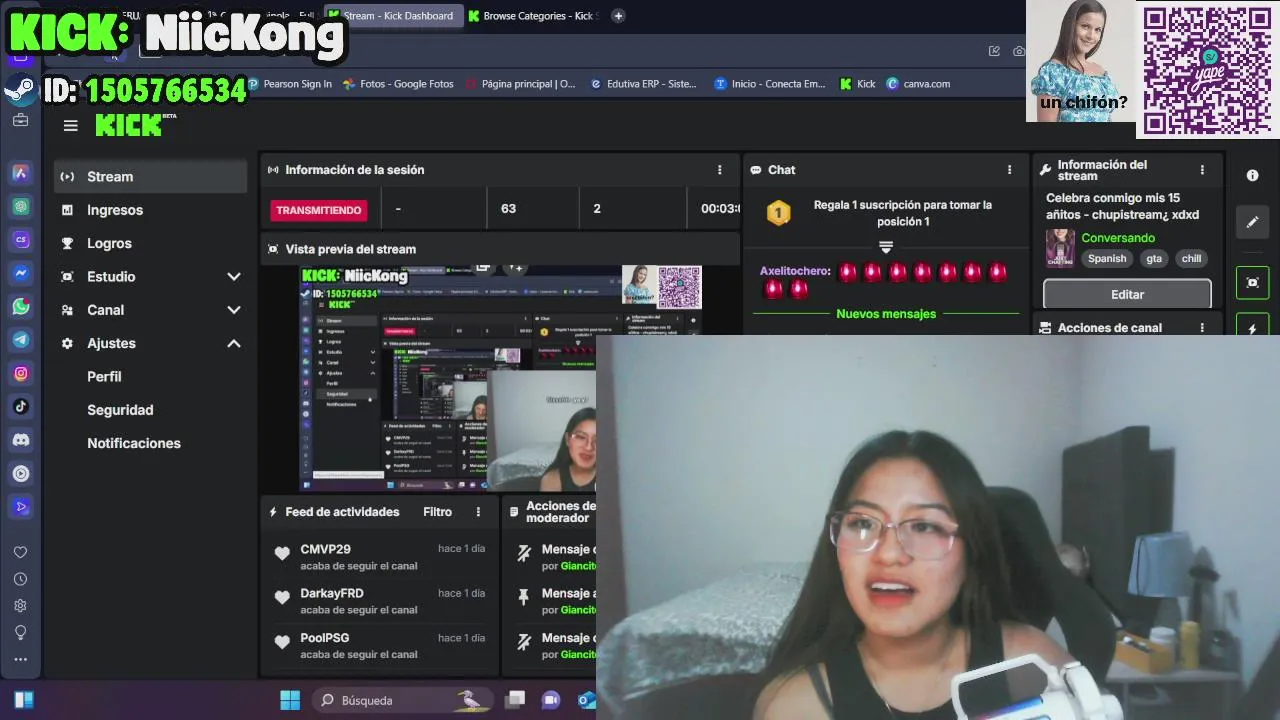The width and height of the screenshot is (1280, 720).
Task: Open Información del stream three-dot menu
Action: (1202, 170)
